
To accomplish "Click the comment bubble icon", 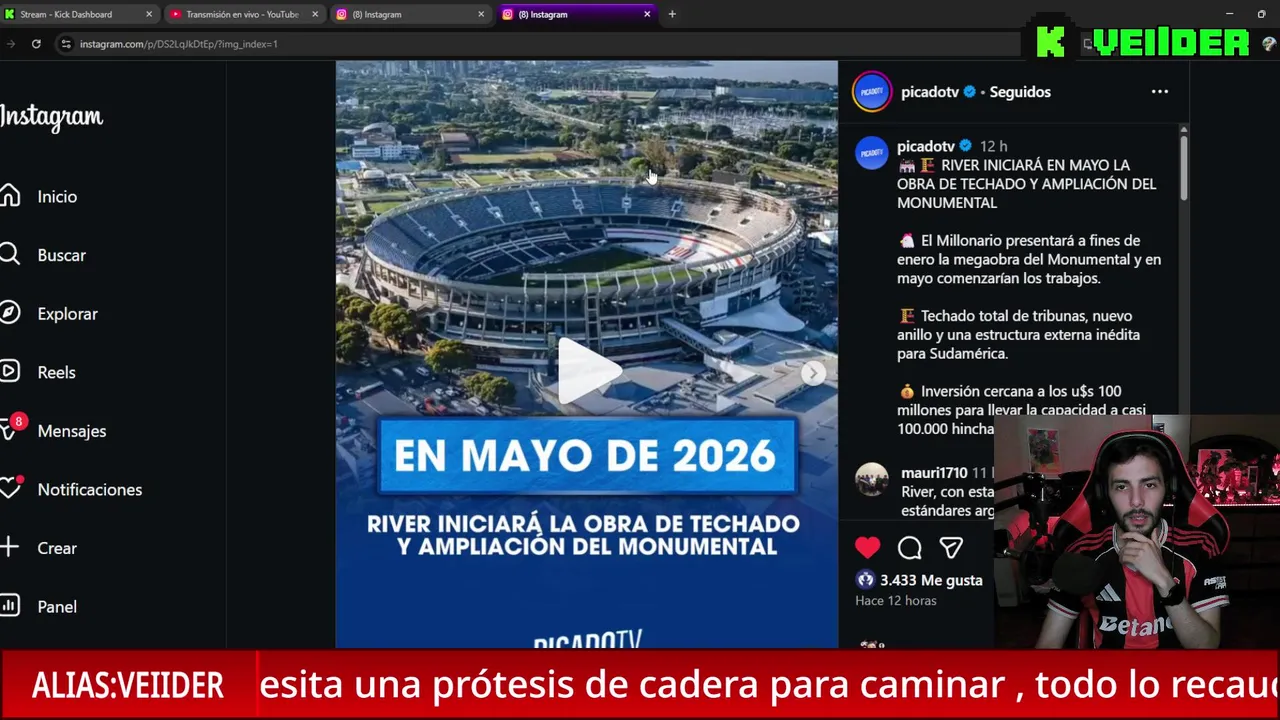I will [909, 548].
